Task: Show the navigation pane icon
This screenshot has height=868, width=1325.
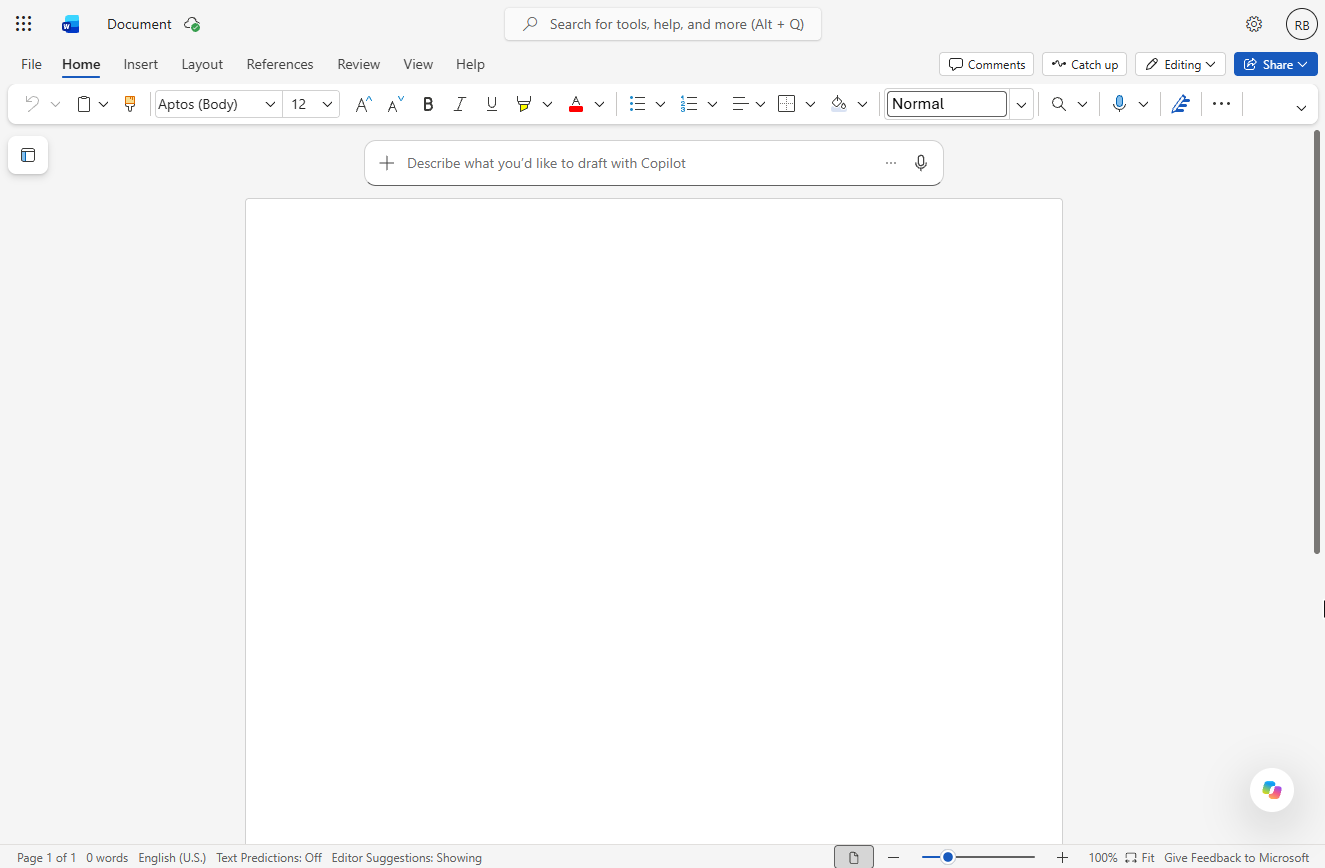Action: point(28,155)
